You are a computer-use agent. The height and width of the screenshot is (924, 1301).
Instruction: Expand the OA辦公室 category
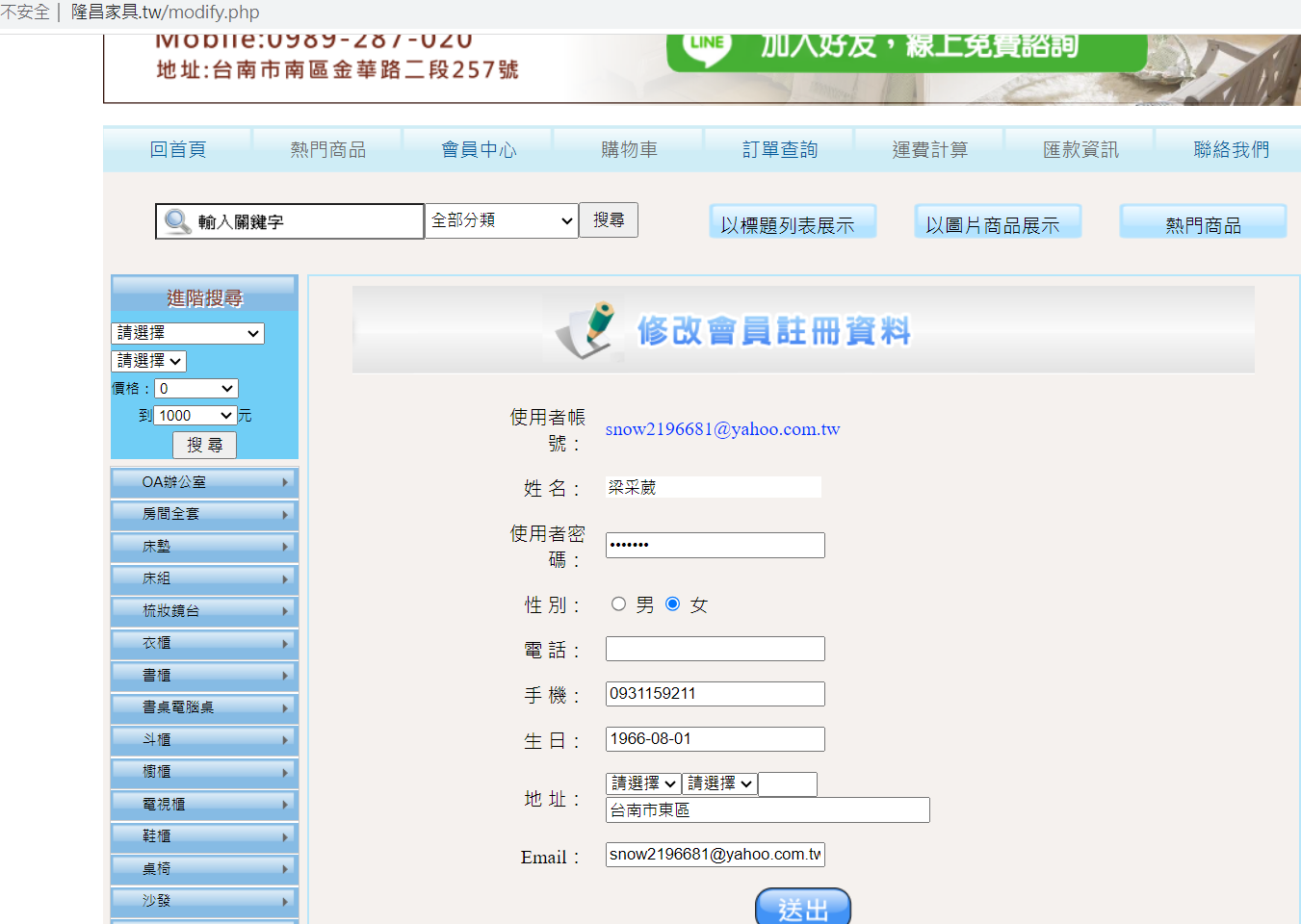[204, 482]
